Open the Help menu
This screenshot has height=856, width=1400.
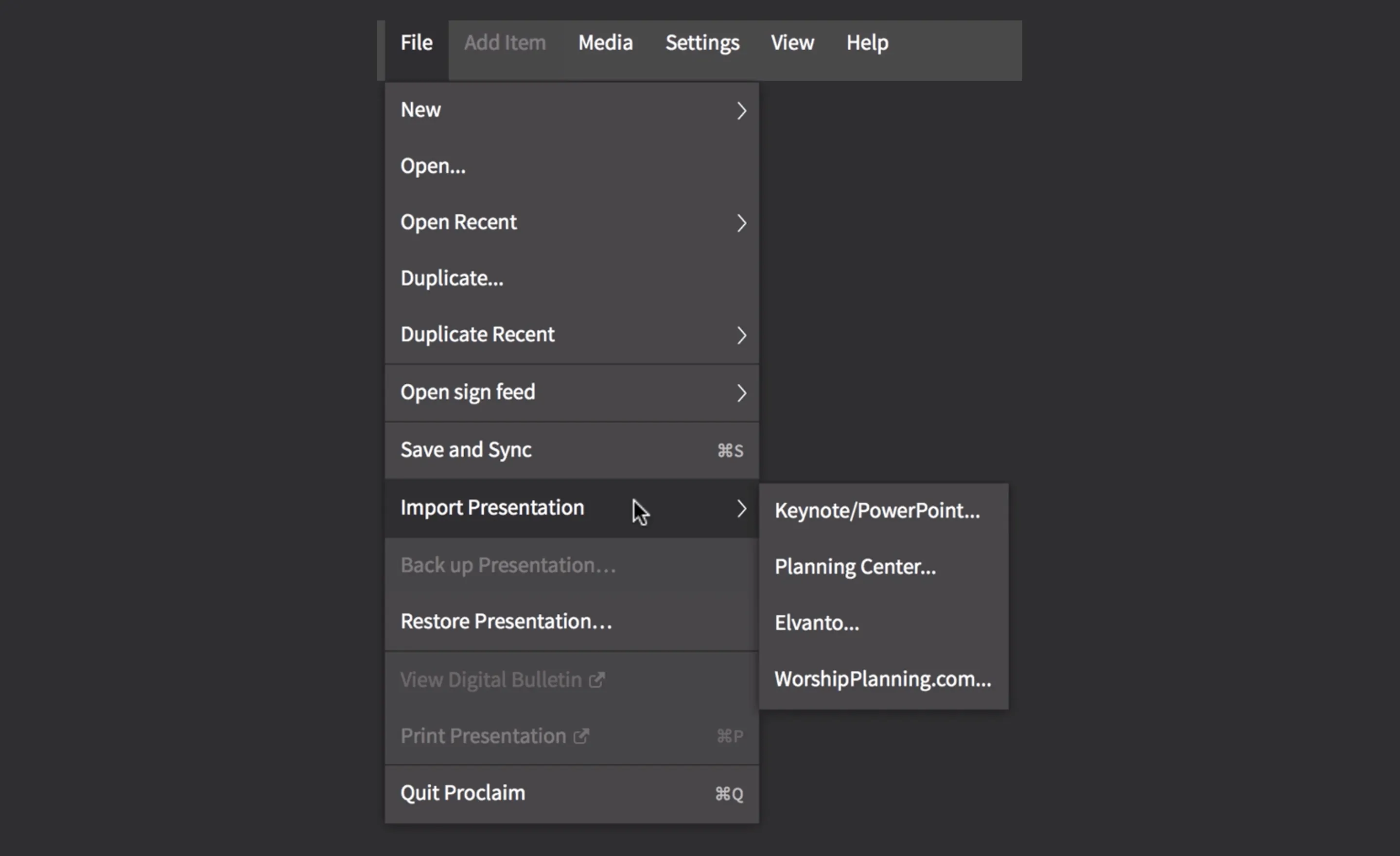click(x=866, y=43)
